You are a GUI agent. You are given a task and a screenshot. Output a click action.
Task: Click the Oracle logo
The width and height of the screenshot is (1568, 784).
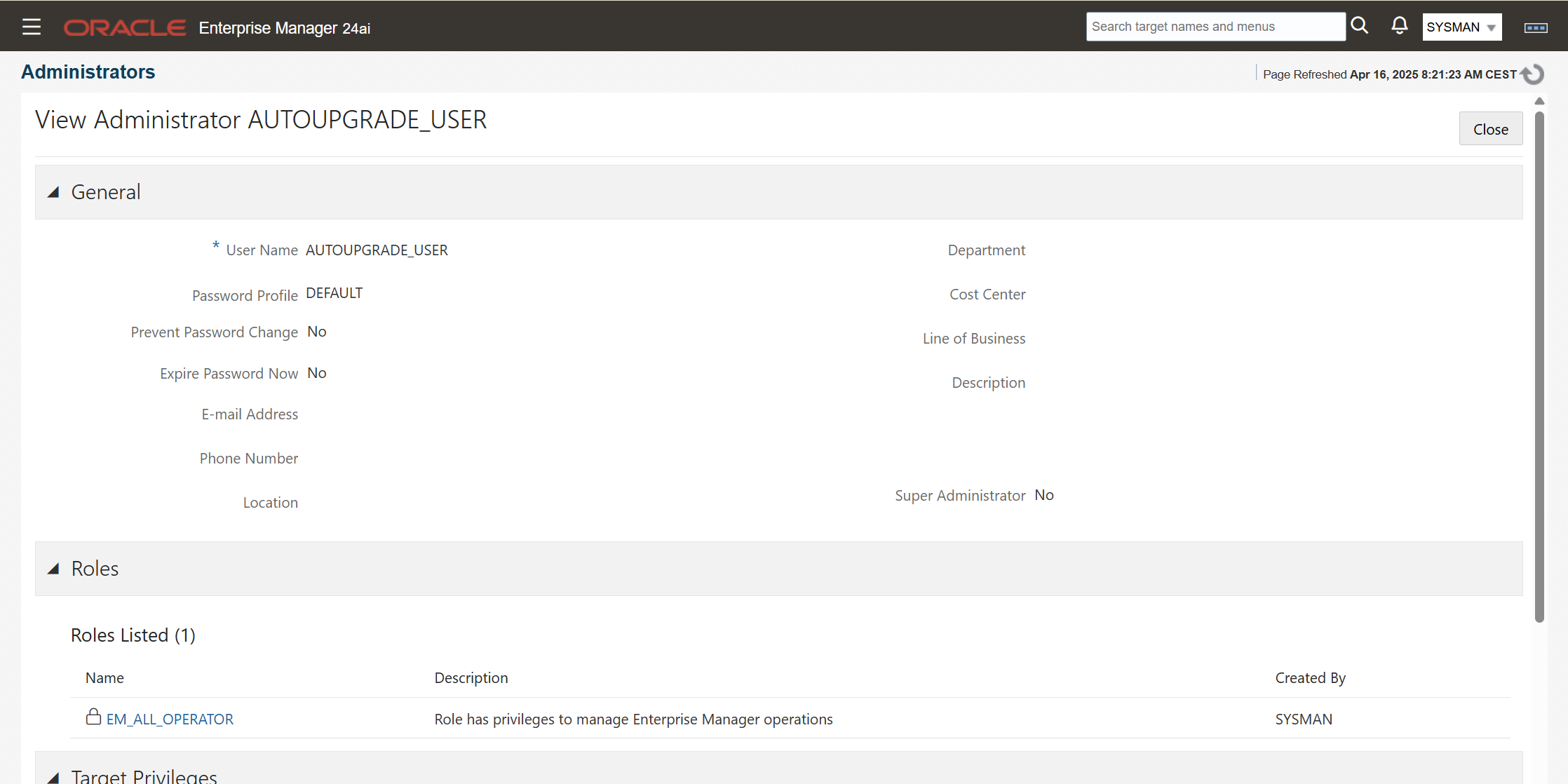(x=124, y=27)
